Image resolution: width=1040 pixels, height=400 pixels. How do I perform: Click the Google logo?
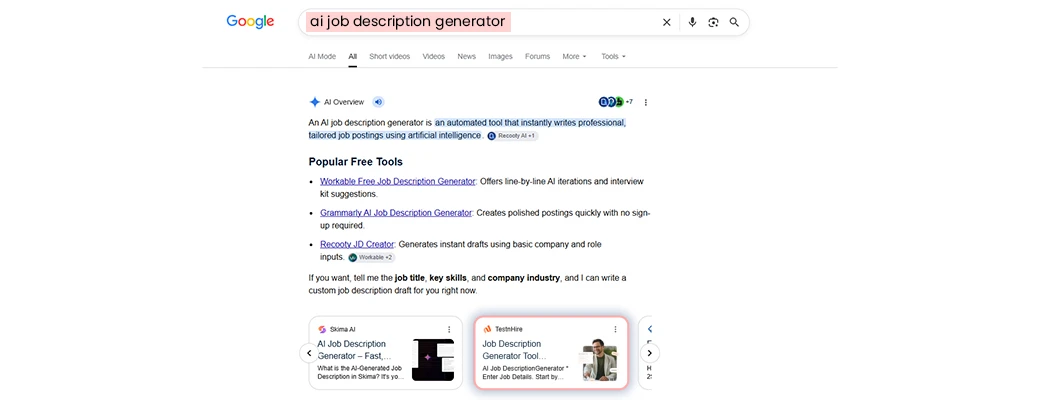point(250,21)
